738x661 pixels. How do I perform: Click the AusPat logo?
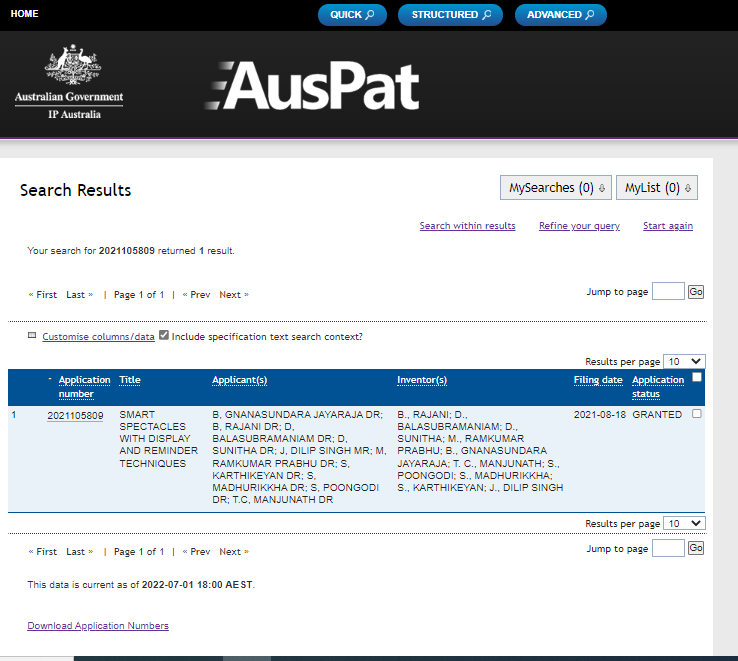click(x=313, y=86)
